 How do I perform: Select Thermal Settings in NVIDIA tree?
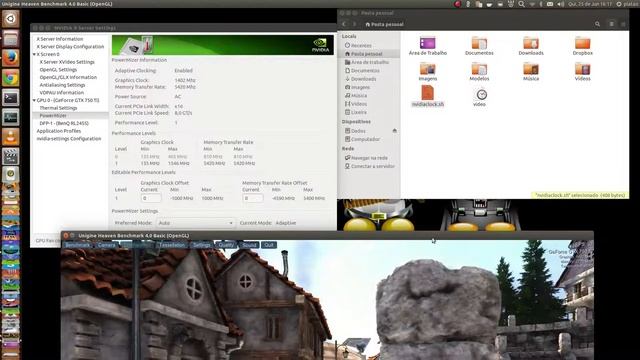point(58,108)
